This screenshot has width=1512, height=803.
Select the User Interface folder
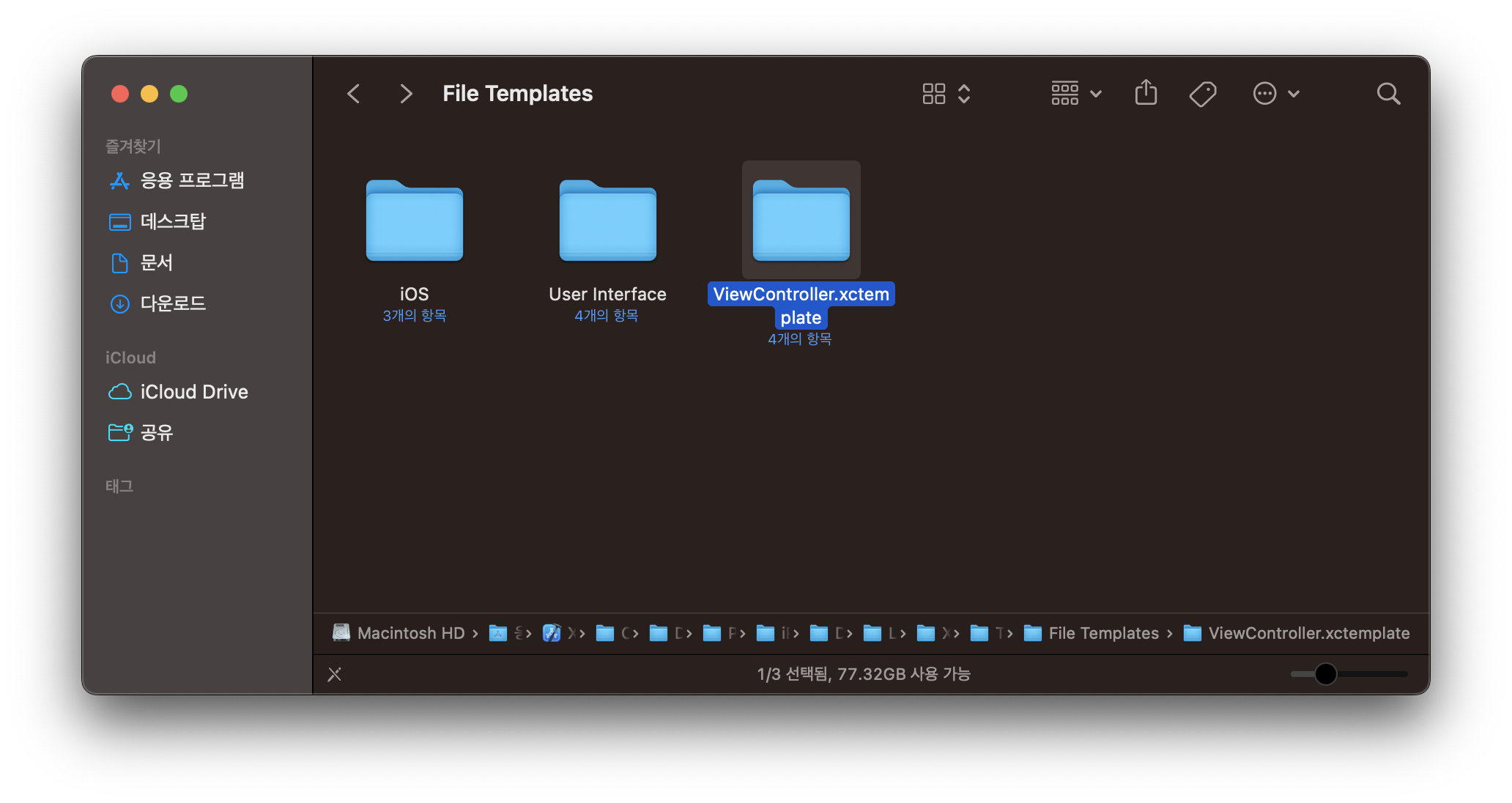[607, 221]
